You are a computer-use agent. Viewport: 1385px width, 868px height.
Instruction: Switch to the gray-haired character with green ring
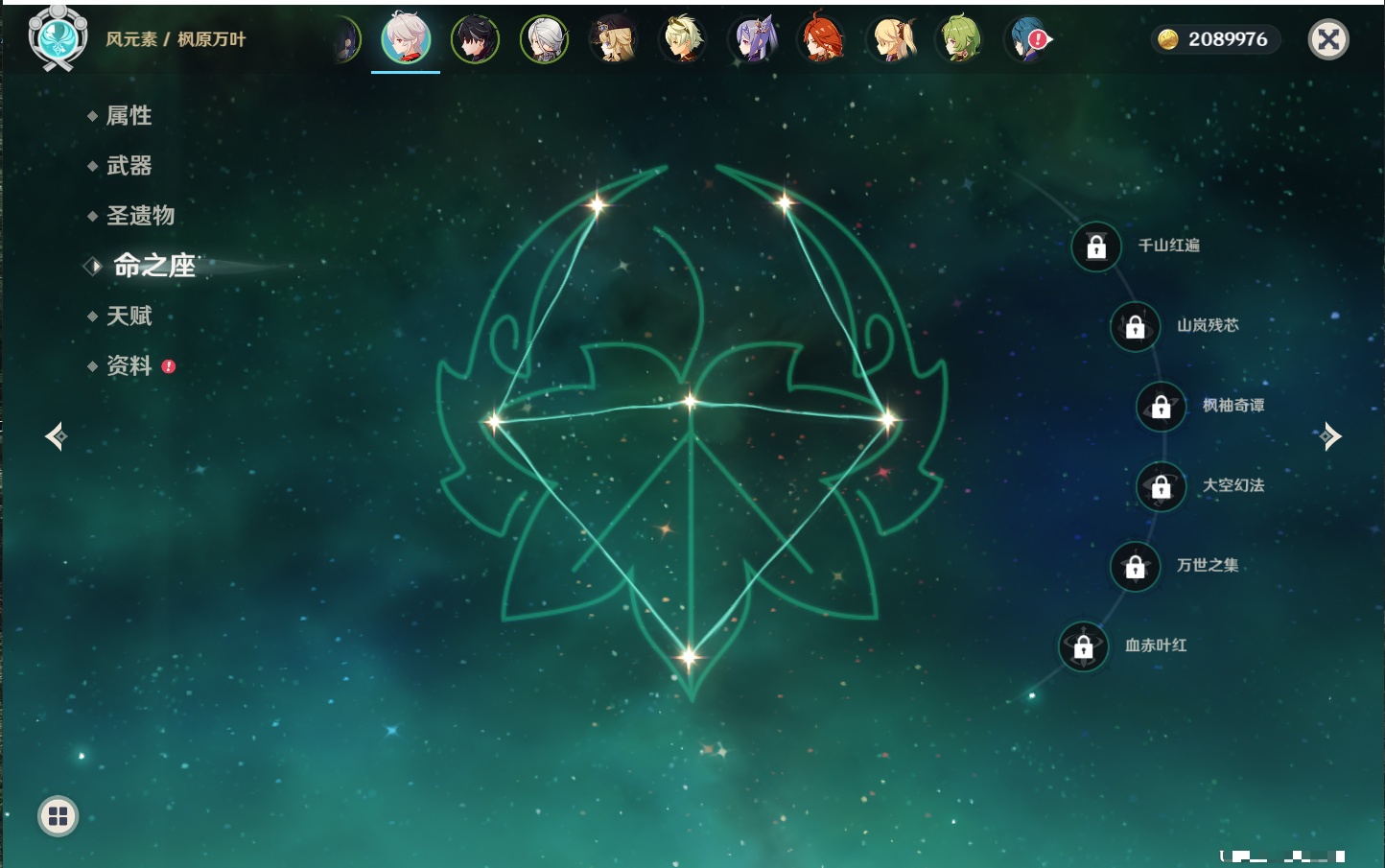click(544, 40)
